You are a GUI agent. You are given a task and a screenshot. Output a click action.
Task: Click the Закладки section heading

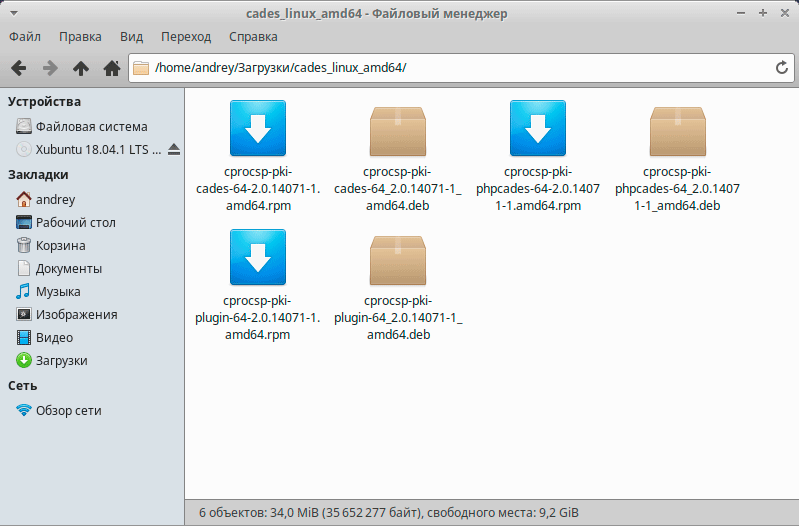pos(38,175)
